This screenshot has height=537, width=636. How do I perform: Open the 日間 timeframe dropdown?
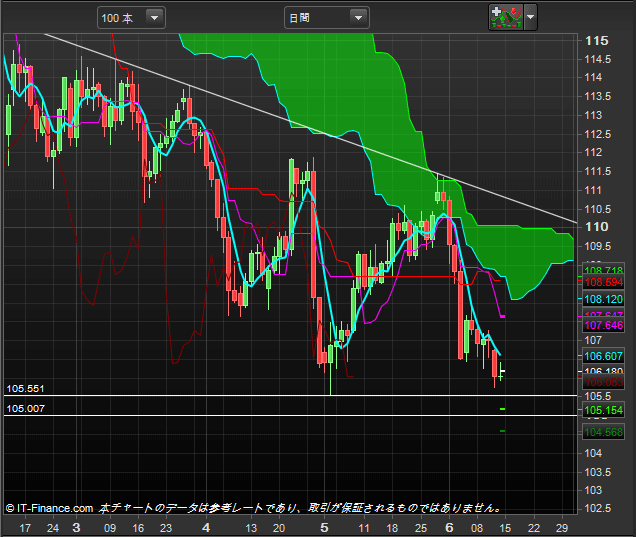(327, 18)
